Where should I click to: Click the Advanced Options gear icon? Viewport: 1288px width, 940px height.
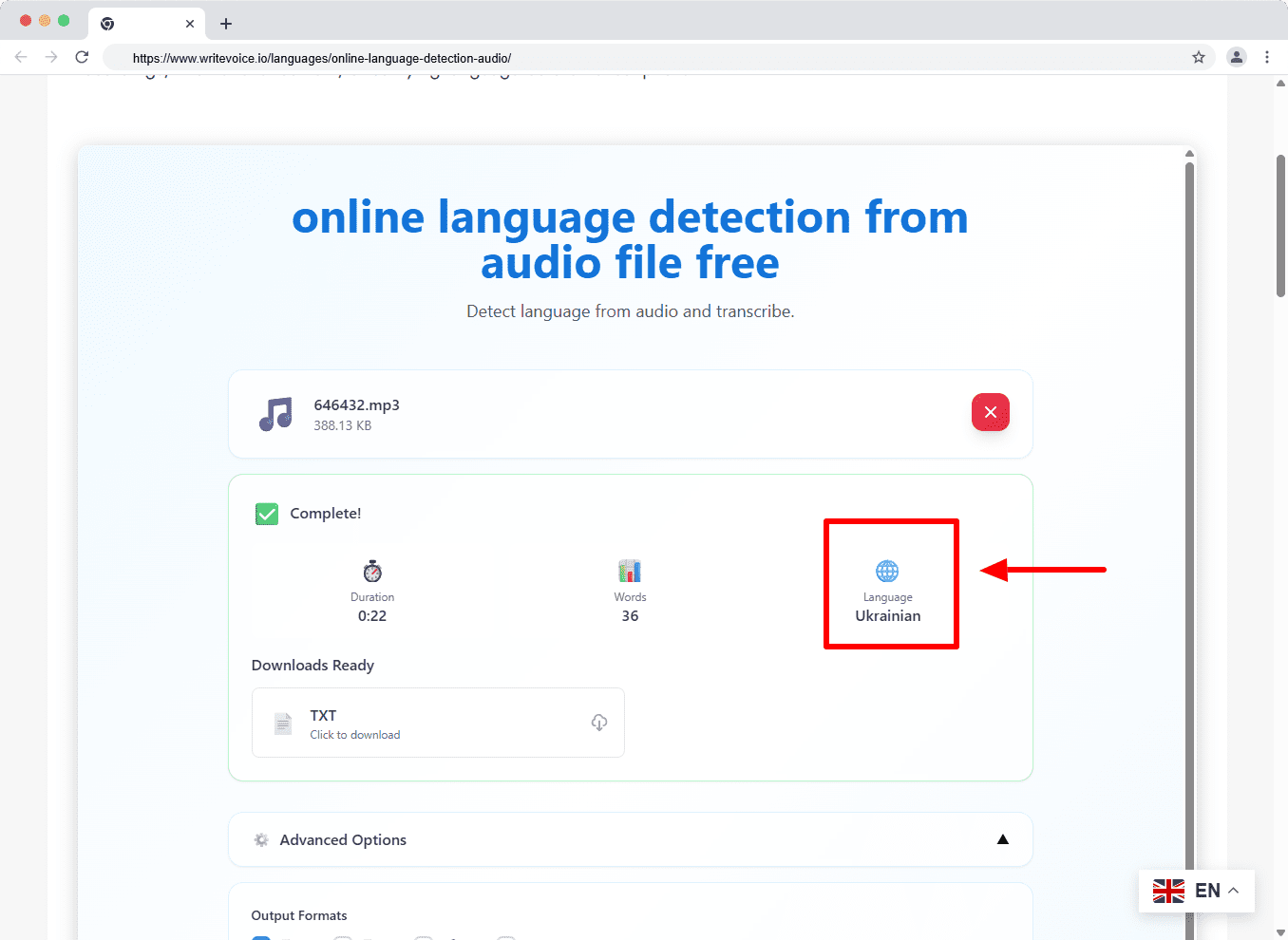(261, 839)
